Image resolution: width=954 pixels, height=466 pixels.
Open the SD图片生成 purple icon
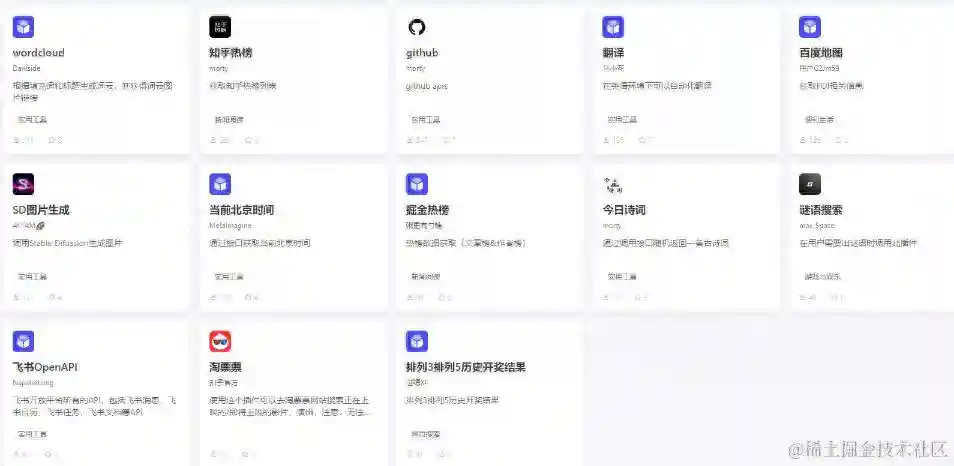click(x=23, y=184)
